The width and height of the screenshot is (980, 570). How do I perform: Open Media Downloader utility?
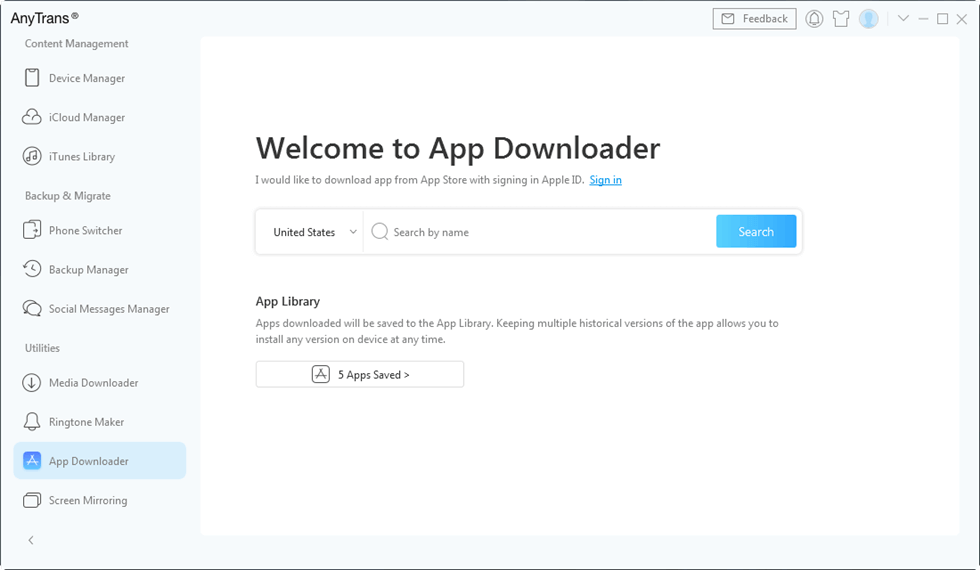point(94,383)
